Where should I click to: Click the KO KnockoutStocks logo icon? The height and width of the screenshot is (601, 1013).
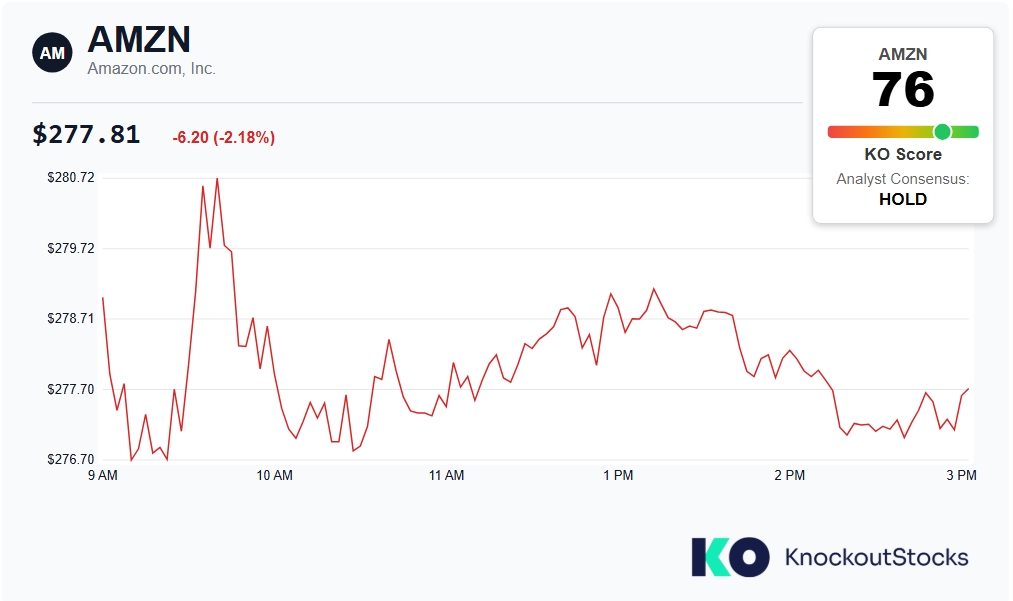730,556
